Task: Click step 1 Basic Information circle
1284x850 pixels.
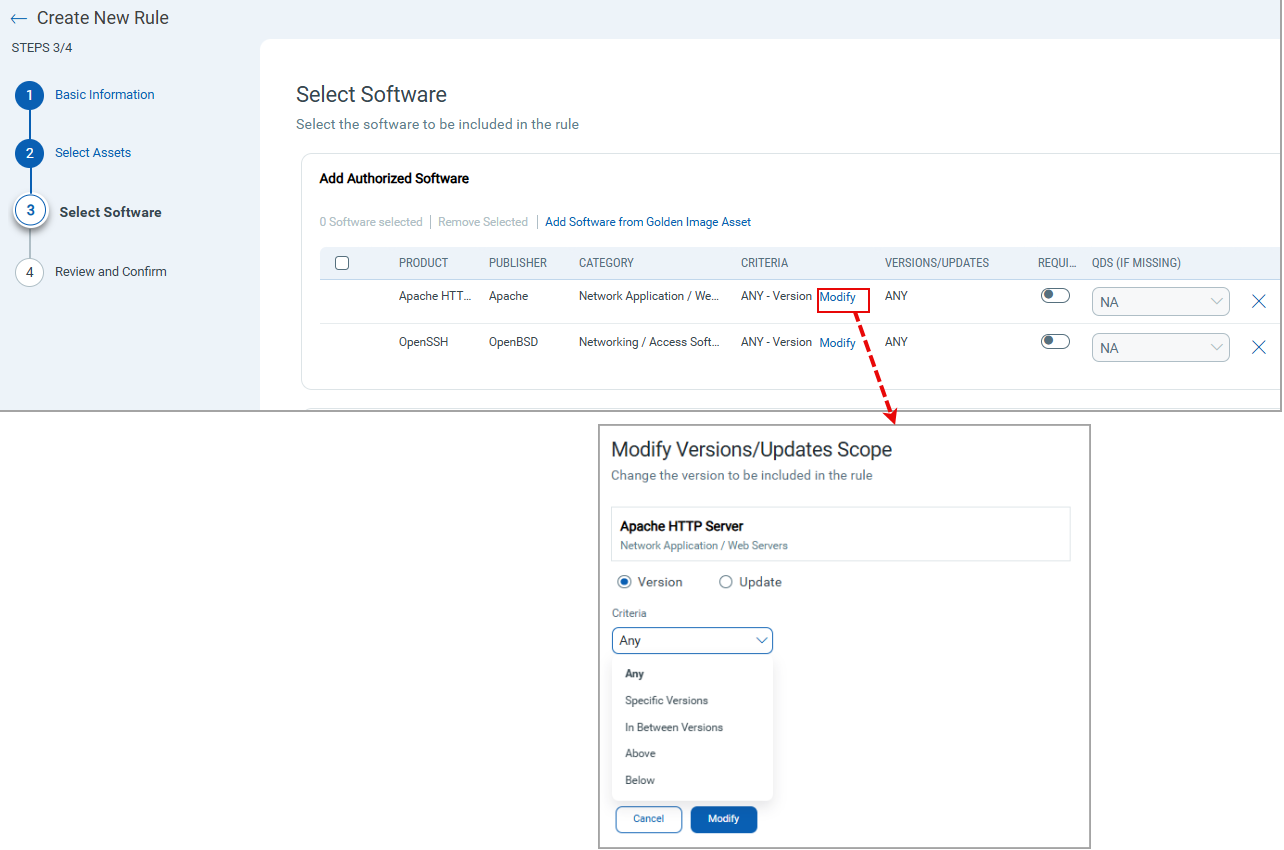Action: 29,95
